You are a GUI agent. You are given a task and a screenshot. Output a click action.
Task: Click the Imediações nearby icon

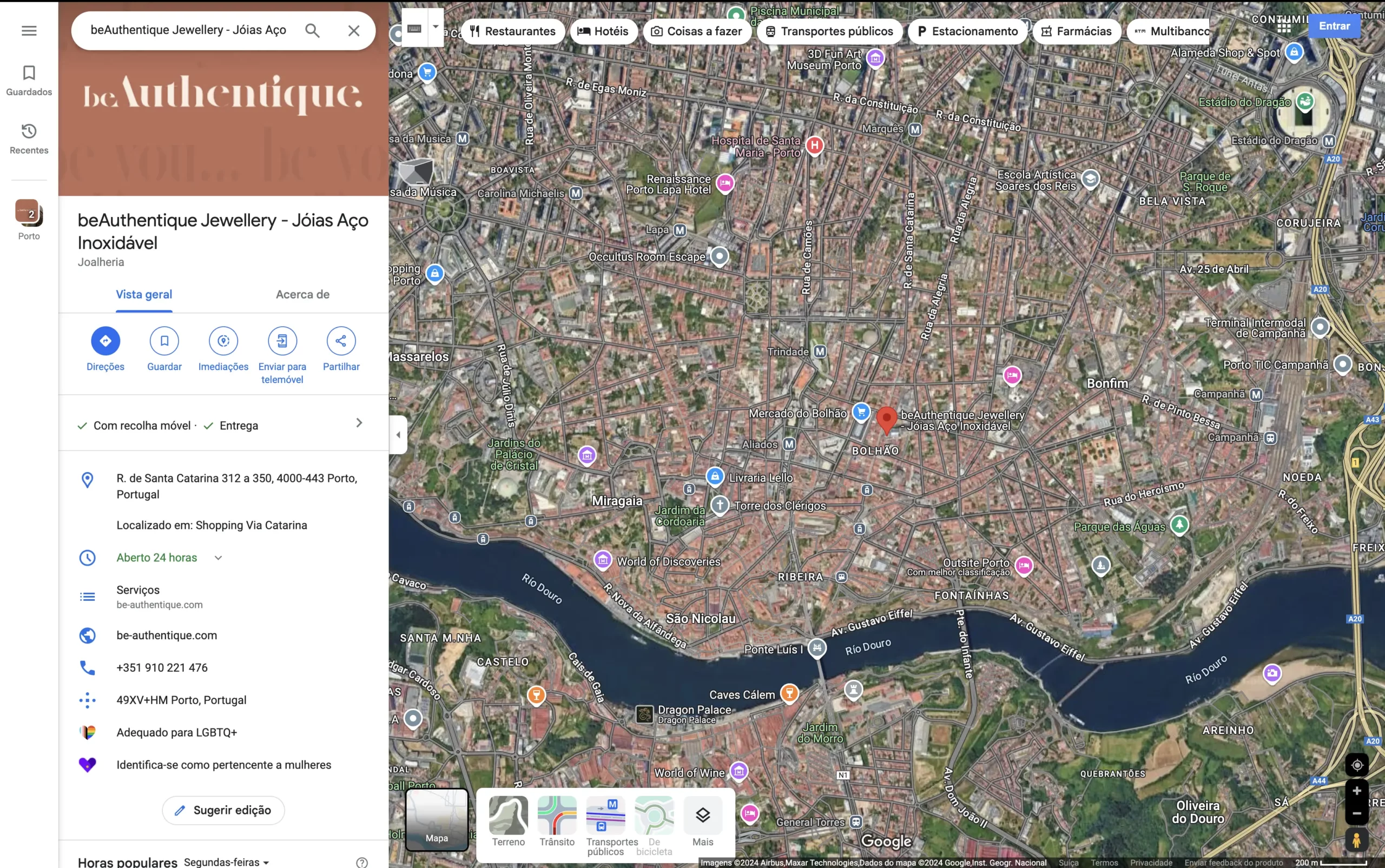coord(223,341)
